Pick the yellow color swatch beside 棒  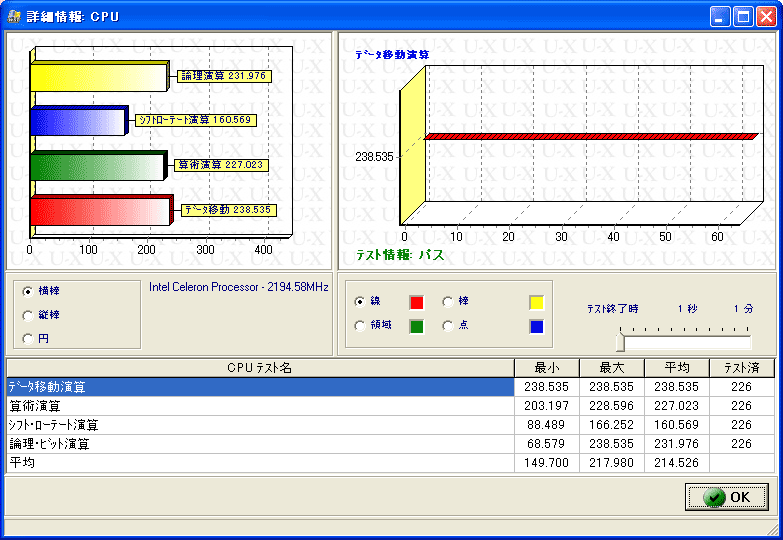pyautogui.click(x=537, y=302)
